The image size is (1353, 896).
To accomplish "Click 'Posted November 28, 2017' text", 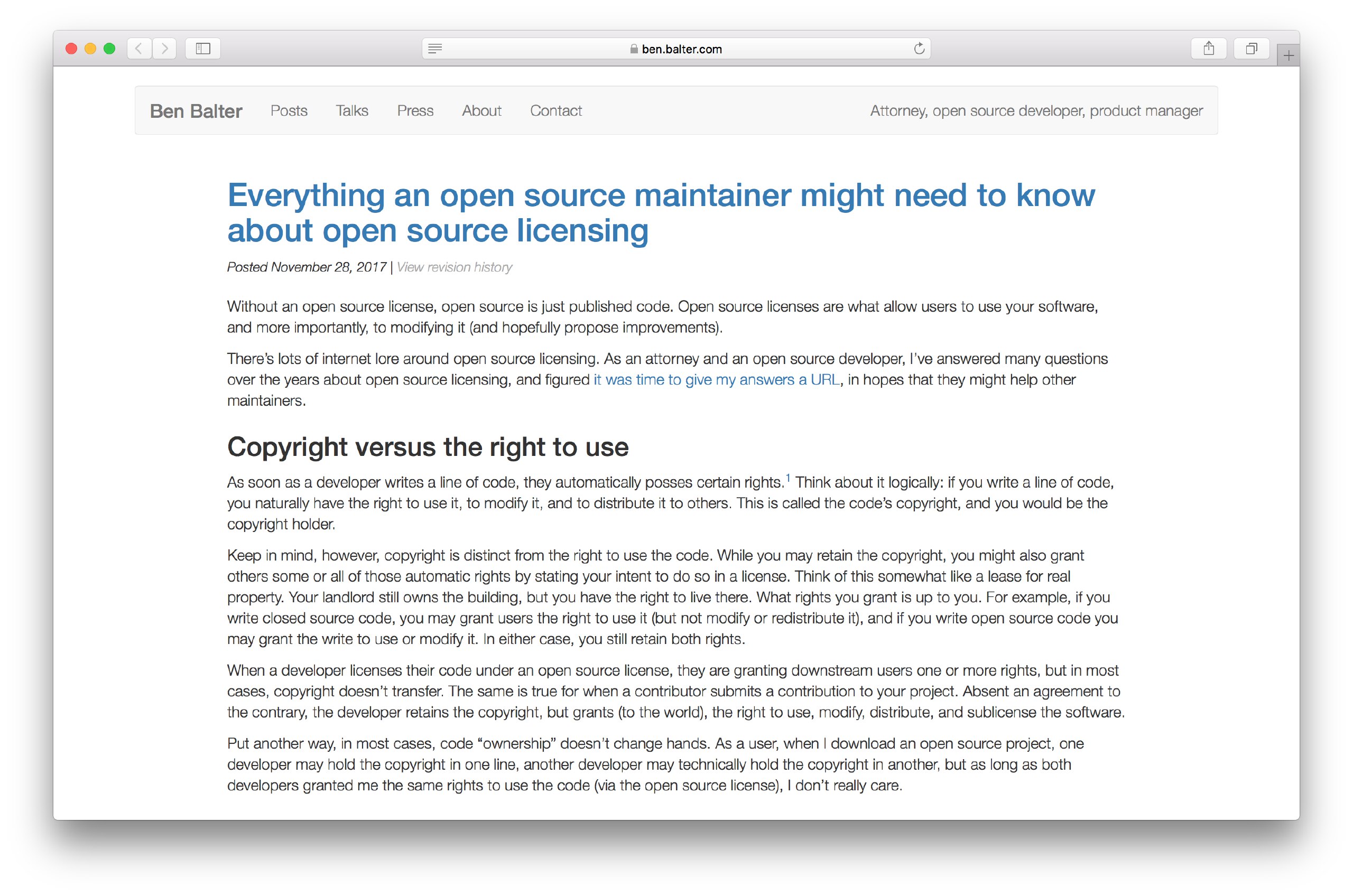I will click(x=307, y=267).
